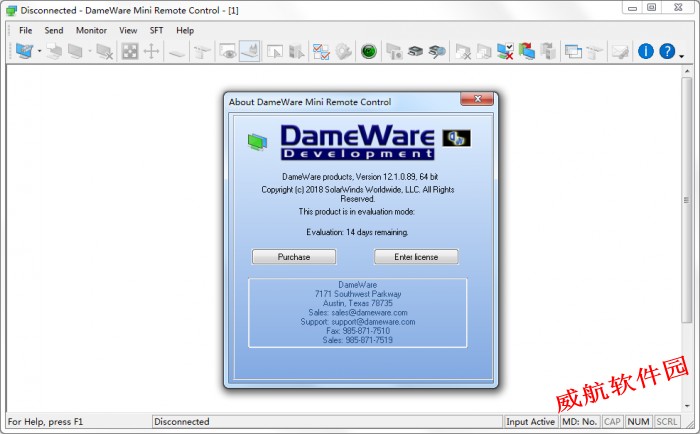Screen dimensions: 700x434
Task: Click the 'Disconnected' status bar text
Action: point(181,421)
